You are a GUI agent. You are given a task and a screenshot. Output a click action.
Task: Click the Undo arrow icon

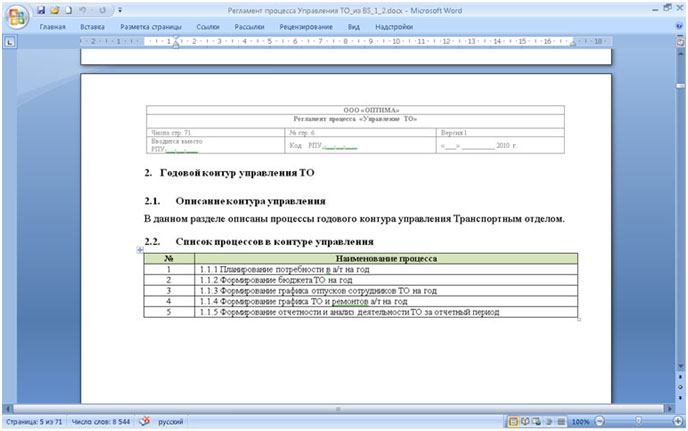point(81,9)
